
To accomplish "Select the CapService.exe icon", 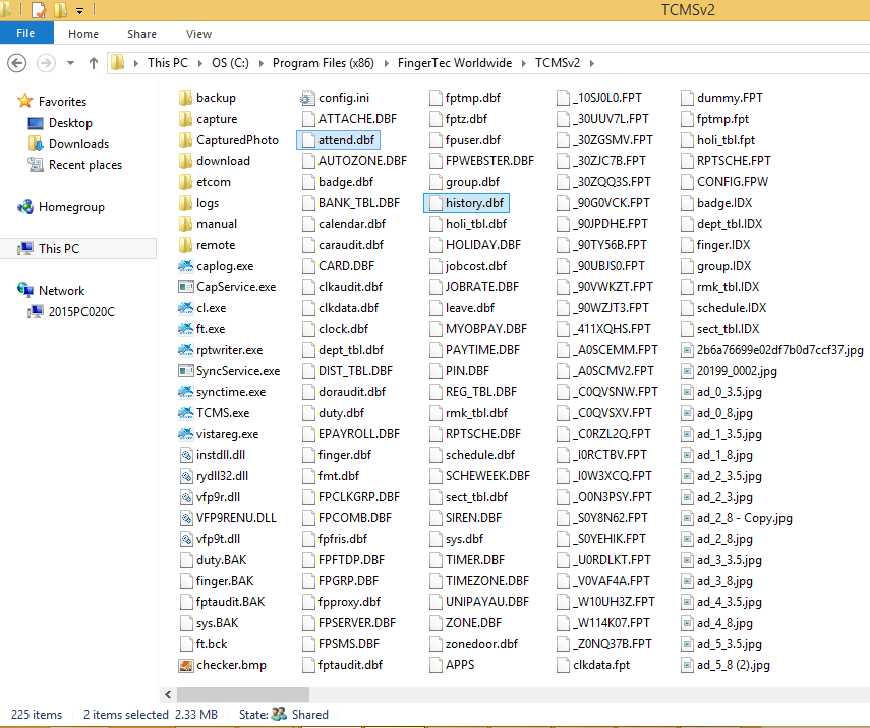I will tap(185, 287).
